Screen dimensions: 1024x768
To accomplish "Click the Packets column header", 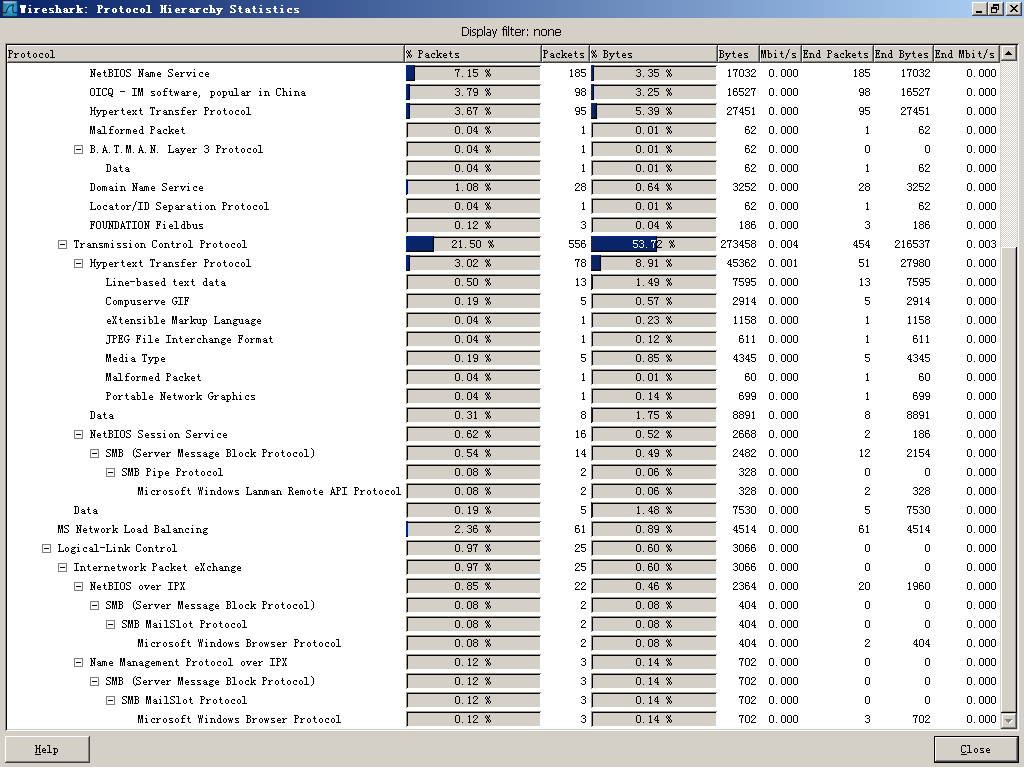I will tap(566, 54).
